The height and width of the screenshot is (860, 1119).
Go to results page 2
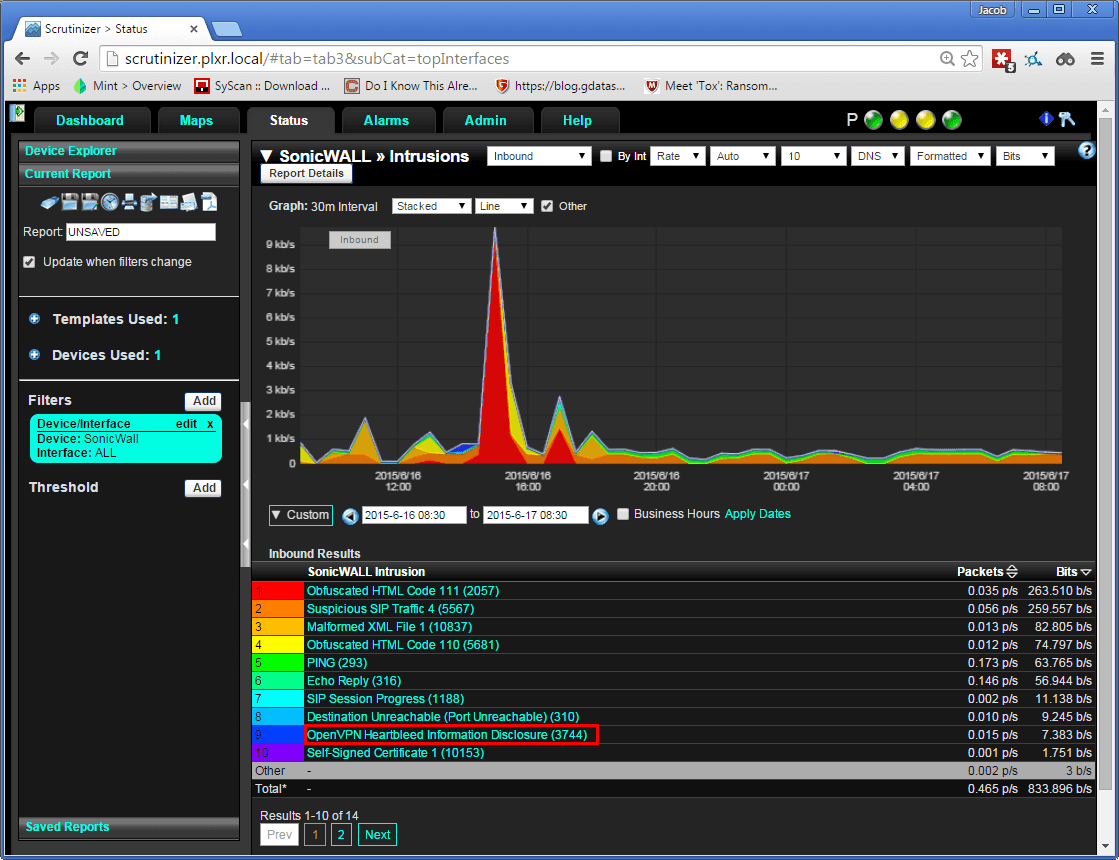pyautogui.click(x=341, y=834)
